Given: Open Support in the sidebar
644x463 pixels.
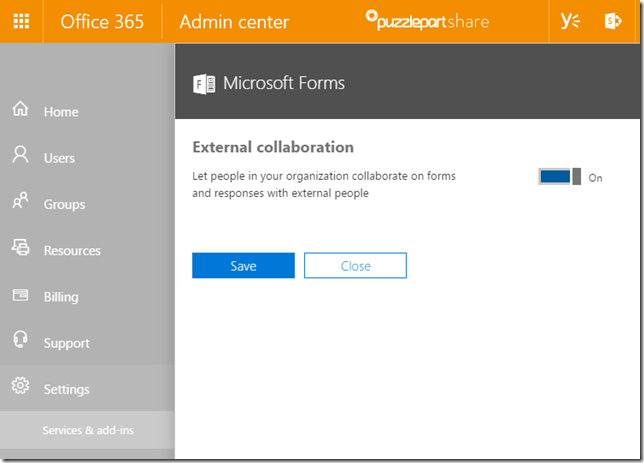Looking at the screenshot, I should coord(87,343).
